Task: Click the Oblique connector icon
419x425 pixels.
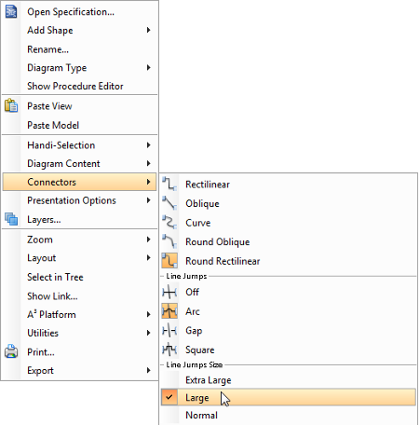Action: pos(169,203)
